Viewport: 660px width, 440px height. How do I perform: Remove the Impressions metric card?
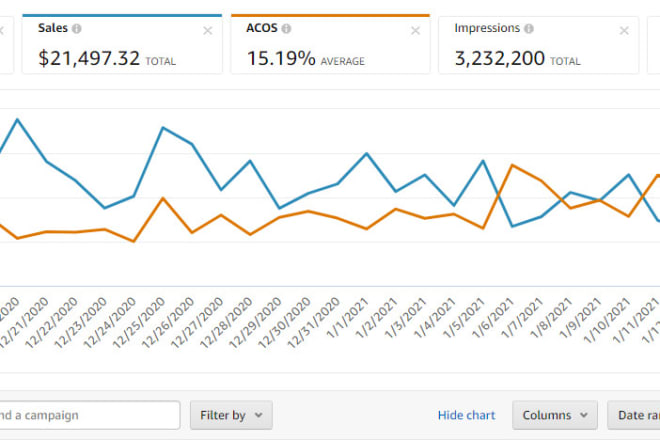point(624,31)
